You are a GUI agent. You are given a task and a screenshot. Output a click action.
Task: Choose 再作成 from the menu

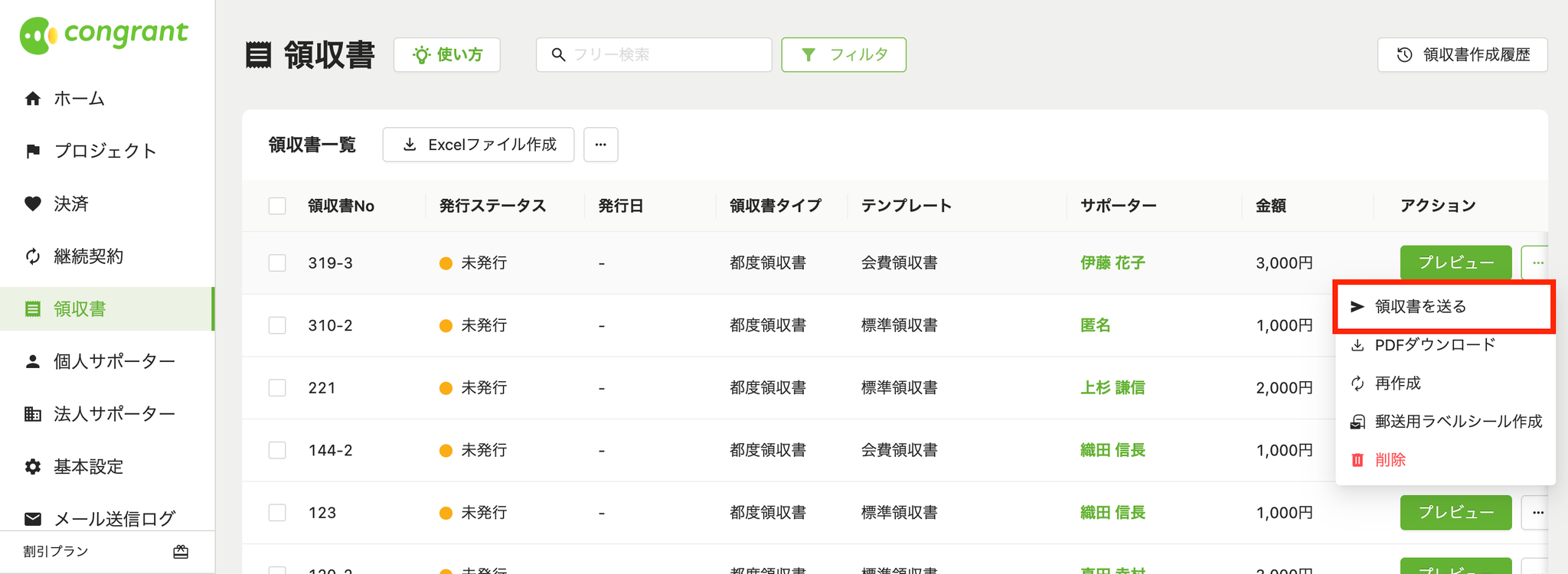pyautogui.click(x=1445, y=383)
